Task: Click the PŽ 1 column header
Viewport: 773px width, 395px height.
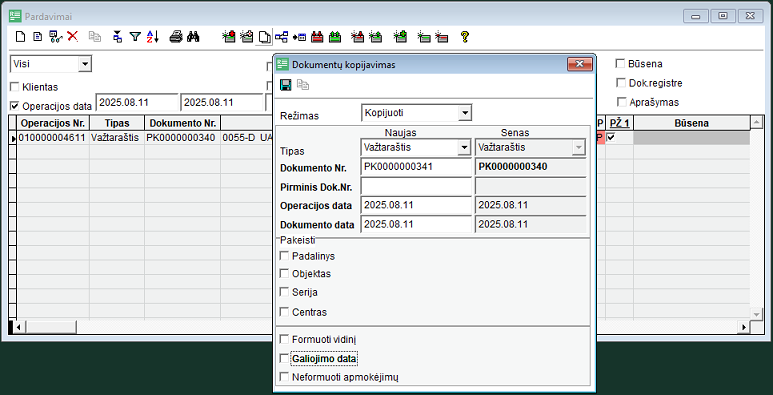Action: [x=619, y=123]
